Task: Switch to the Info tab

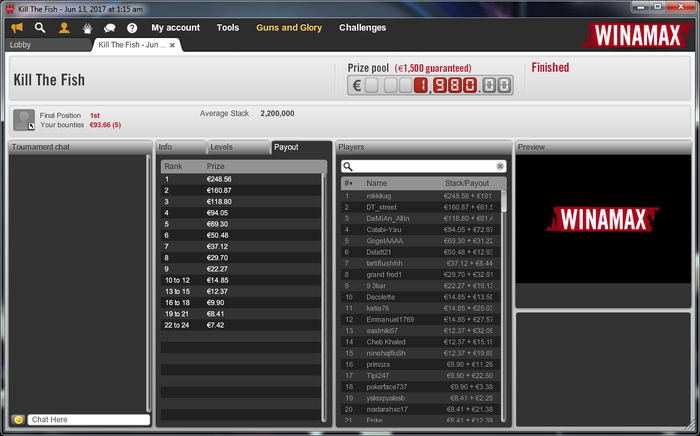Action: 180,147
